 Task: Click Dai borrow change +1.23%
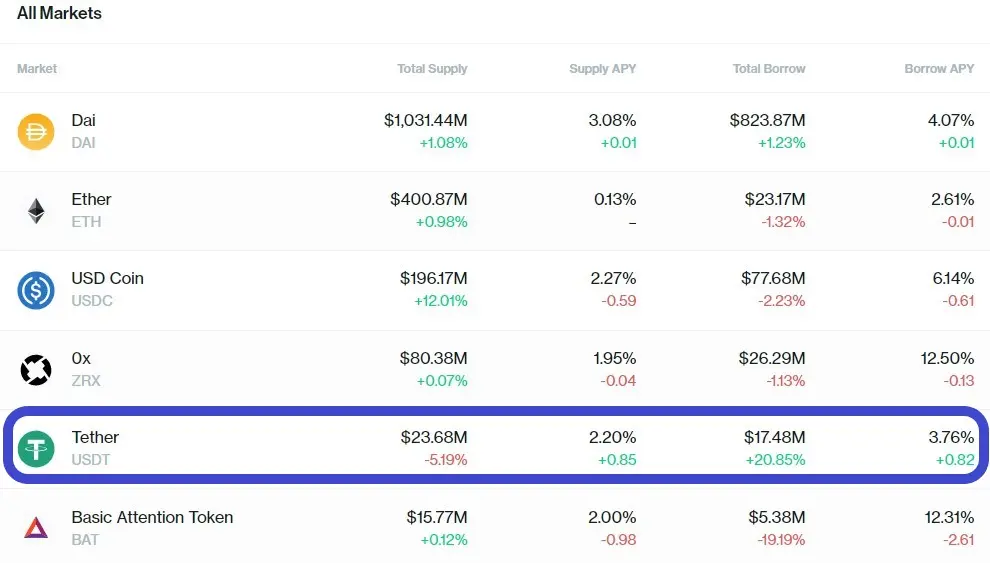pyautogui.click(x=782, y=143)
